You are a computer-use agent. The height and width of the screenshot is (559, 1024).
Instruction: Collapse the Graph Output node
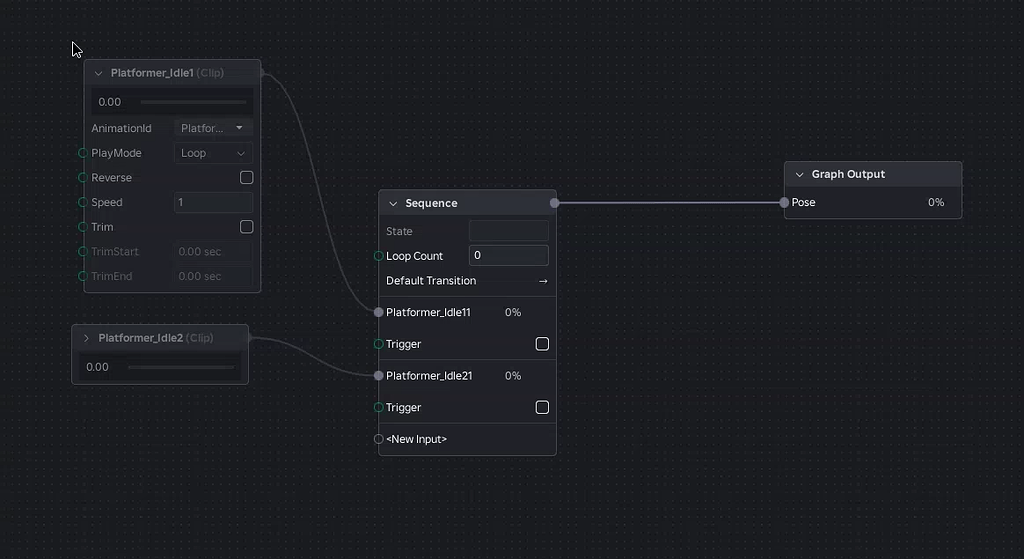coord(799,175)
